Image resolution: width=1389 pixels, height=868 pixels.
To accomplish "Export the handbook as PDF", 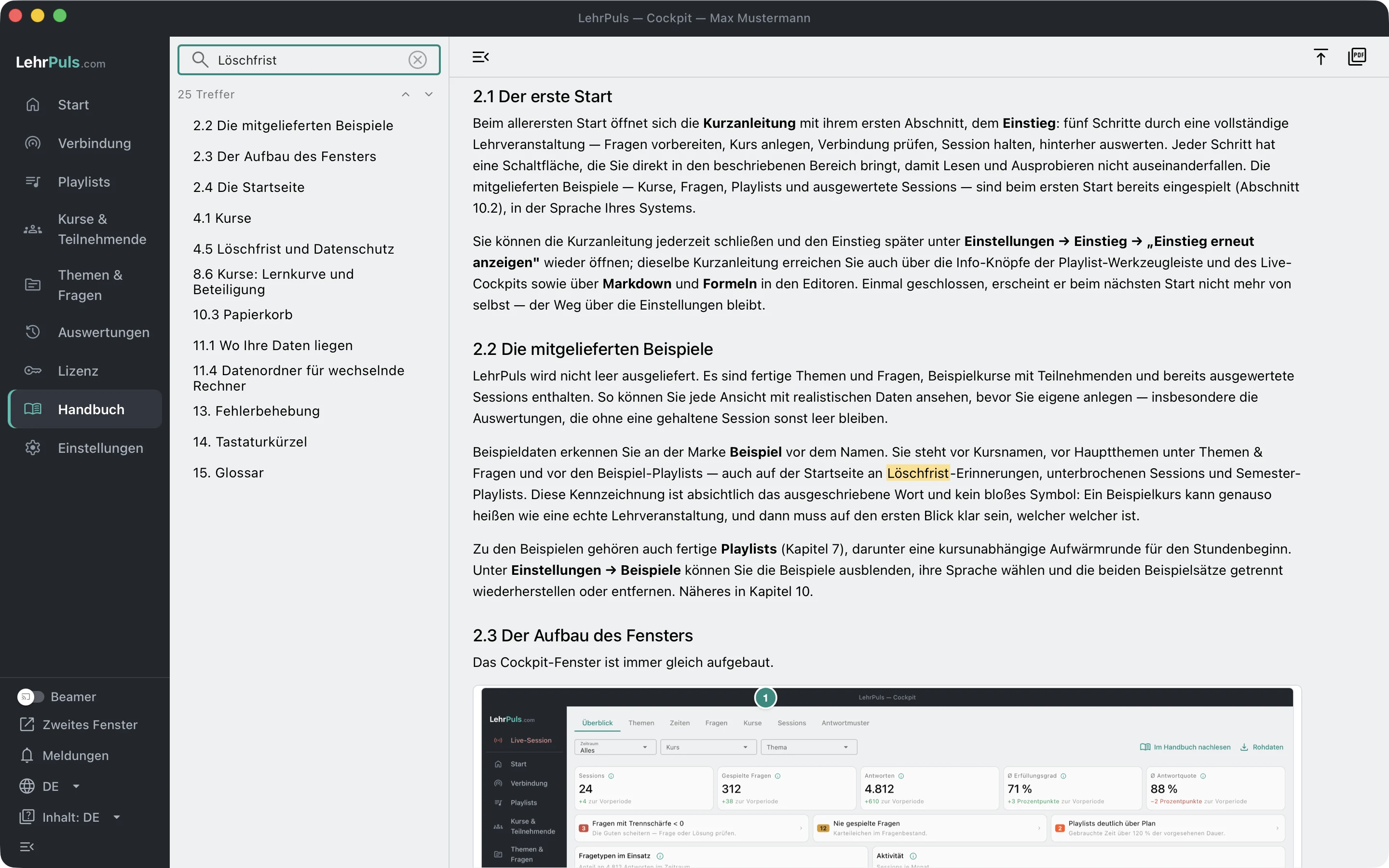I will click(1357, 57).
